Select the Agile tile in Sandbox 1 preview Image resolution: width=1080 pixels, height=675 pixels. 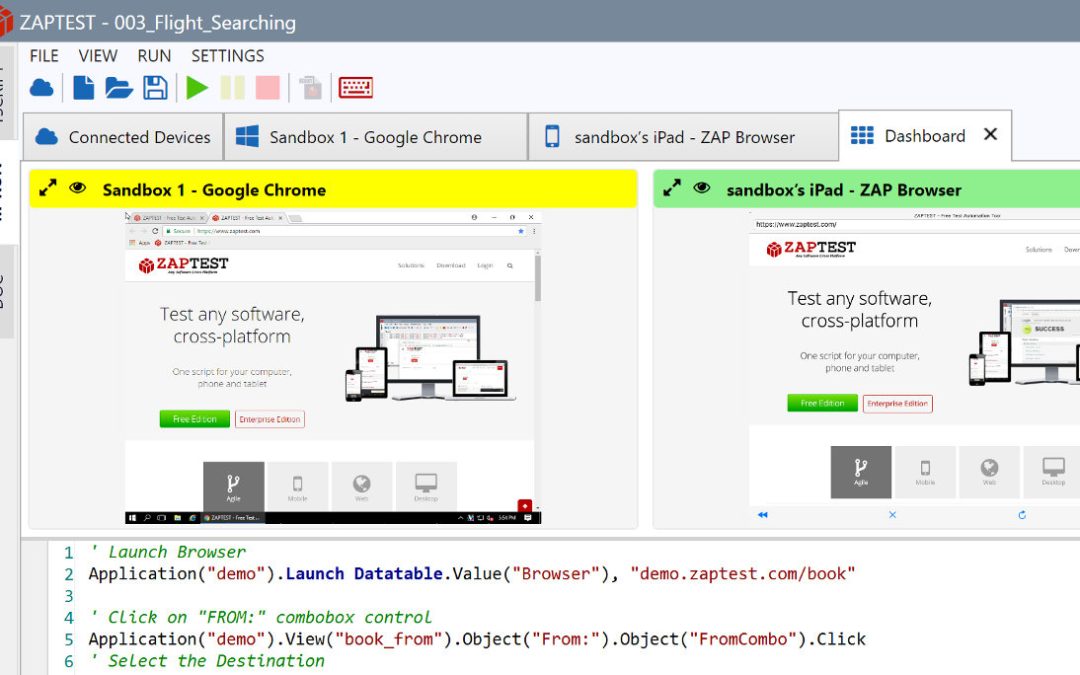click(x=233, y=487)
